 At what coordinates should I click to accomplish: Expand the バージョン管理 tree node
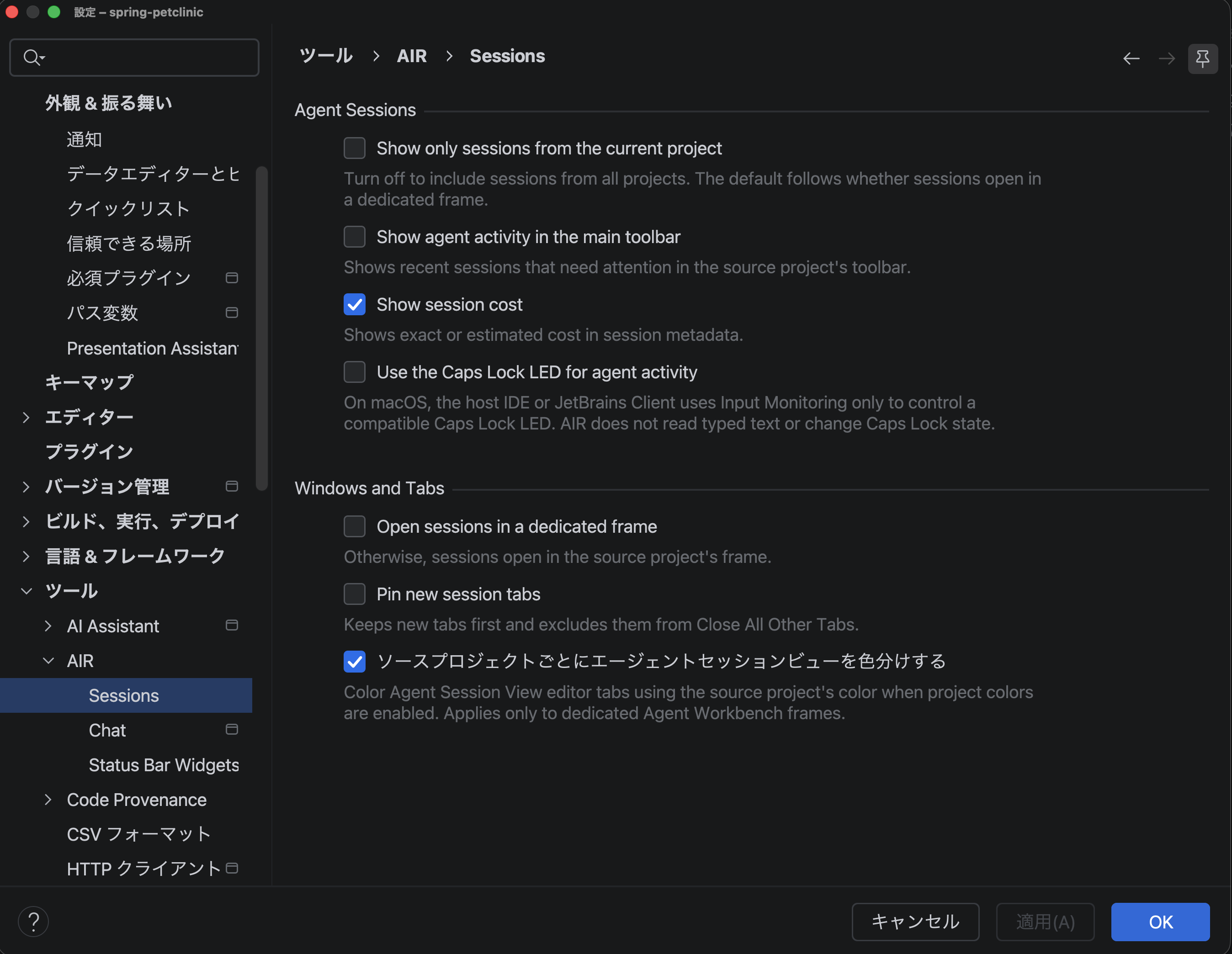26,487
